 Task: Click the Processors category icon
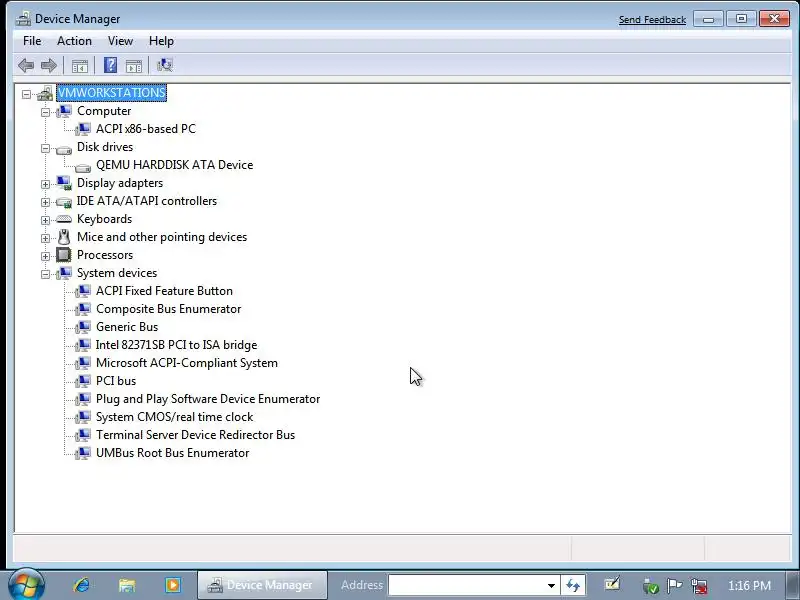(64, 255)
